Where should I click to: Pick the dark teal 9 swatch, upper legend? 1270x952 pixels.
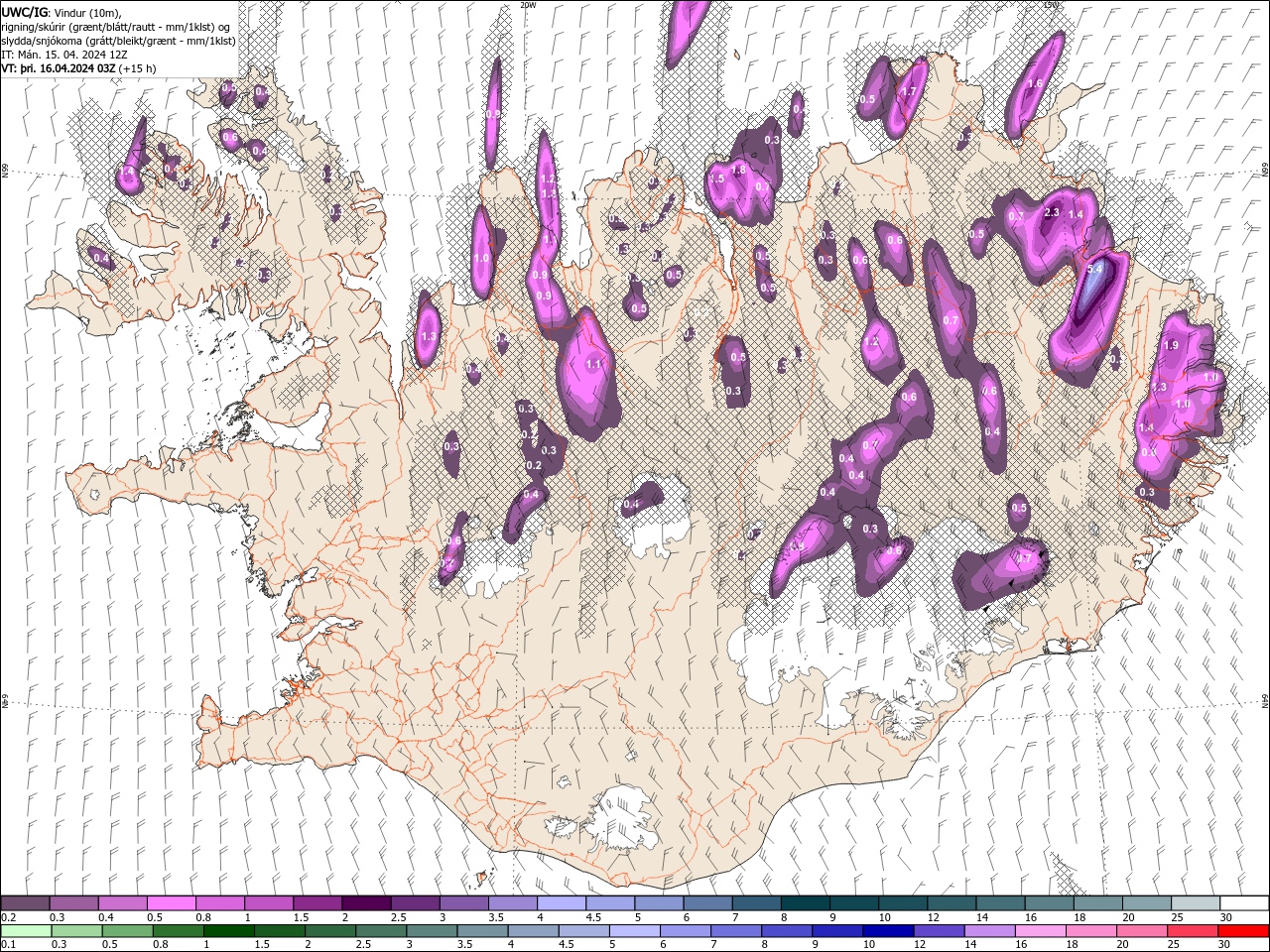[x=852, y=903]
